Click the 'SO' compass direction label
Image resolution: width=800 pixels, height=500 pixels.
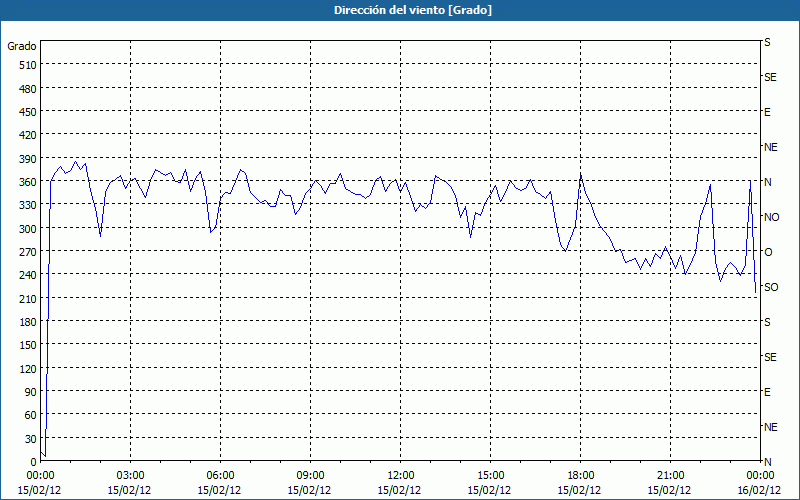click(771, 287)
